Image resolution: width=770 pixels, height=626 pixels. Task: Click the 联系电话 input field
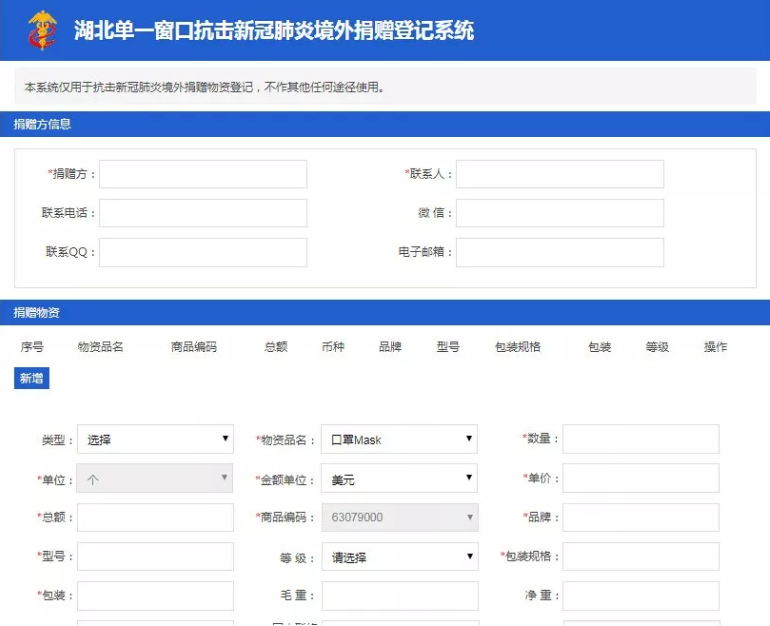(x=203, y=213)
